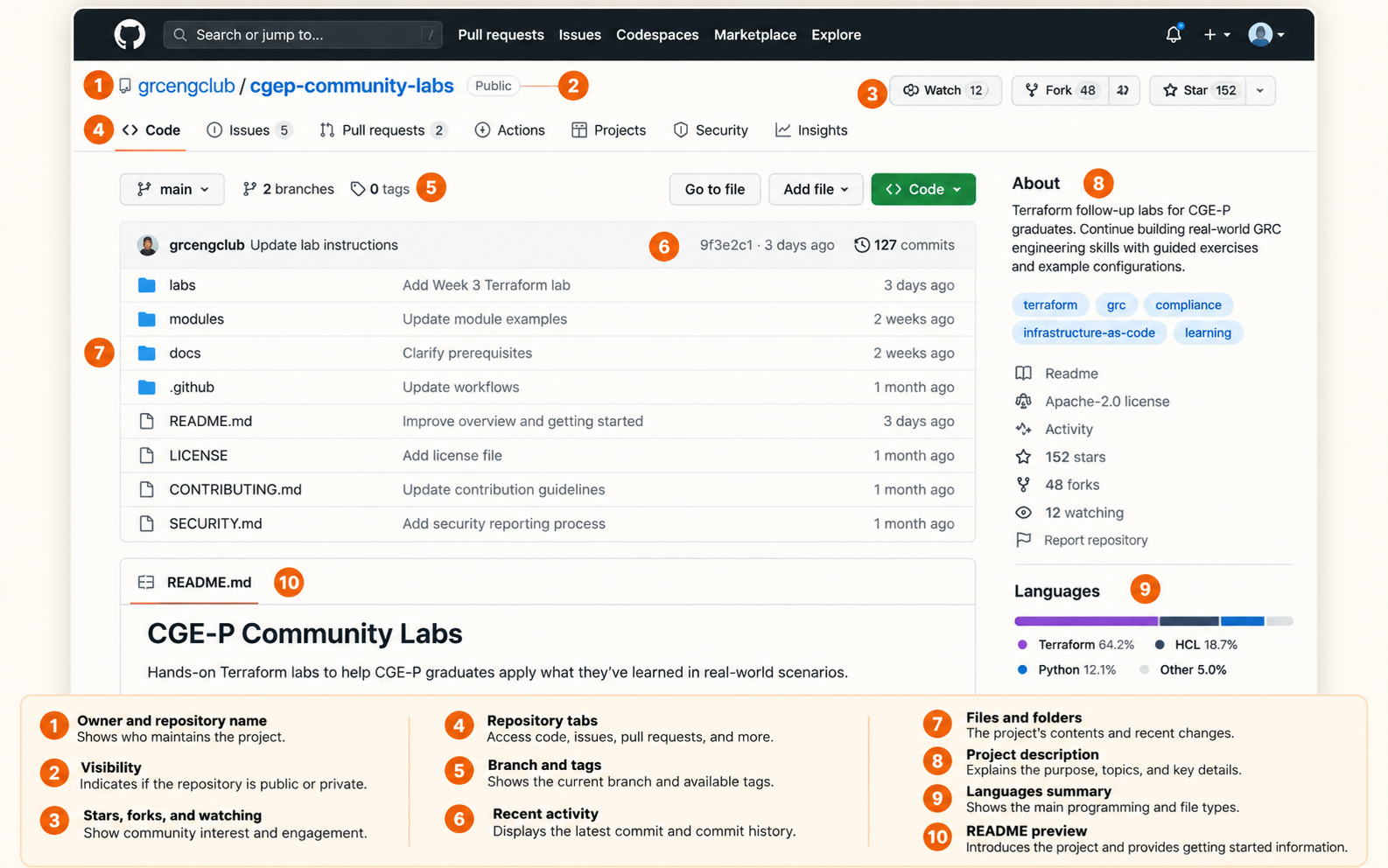View the 0 tags link

pos(380,189)
